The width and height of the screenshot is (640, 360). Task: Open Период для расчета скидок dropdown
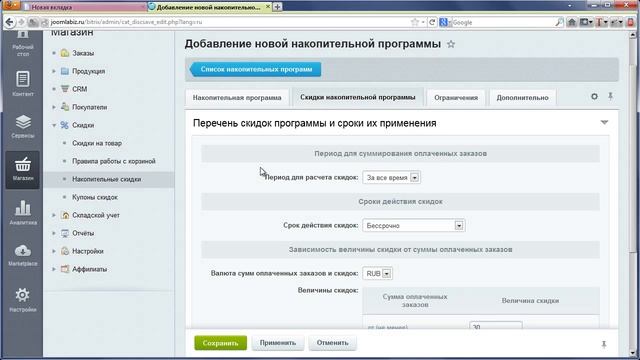tap(391, 178)
